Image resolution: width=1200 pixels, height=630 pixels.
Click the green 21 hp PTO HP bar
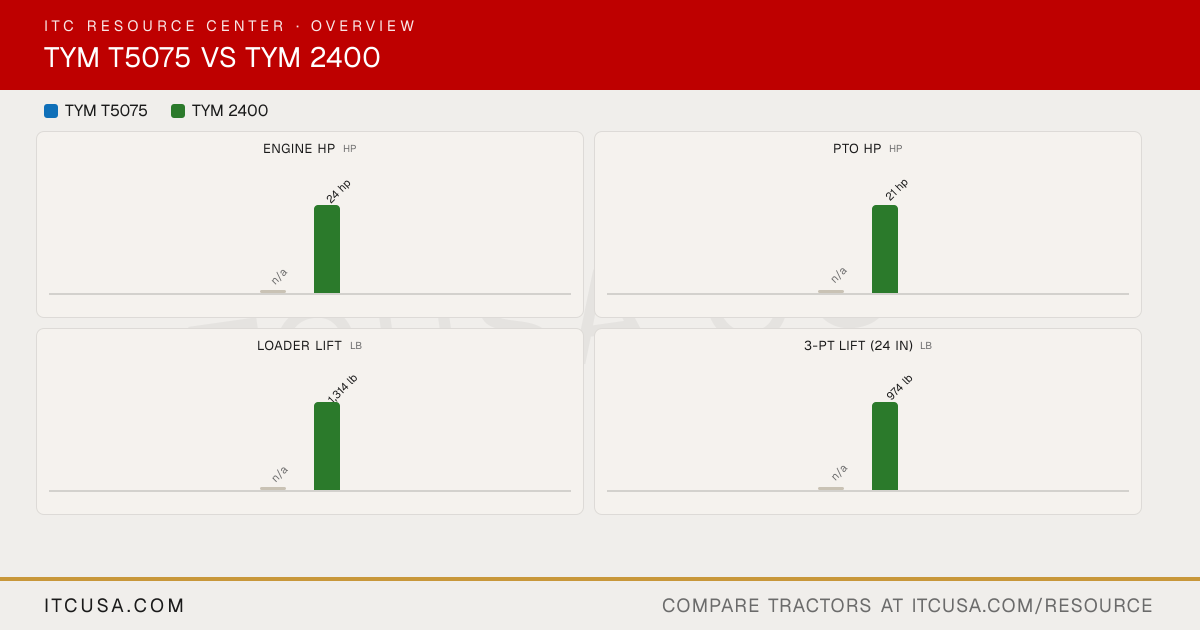pos(885,249)
